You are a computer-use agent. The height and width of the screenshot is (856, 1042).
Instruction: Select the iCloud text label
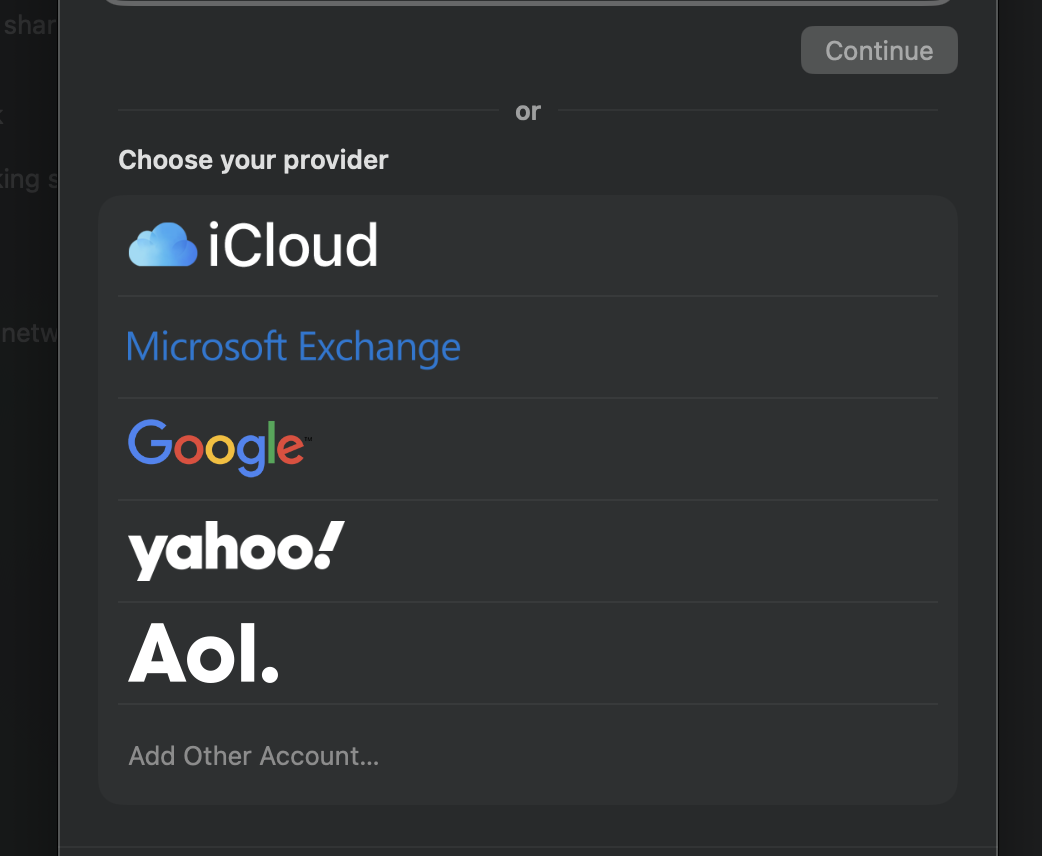pyautogui.click(x=293, y=245)
